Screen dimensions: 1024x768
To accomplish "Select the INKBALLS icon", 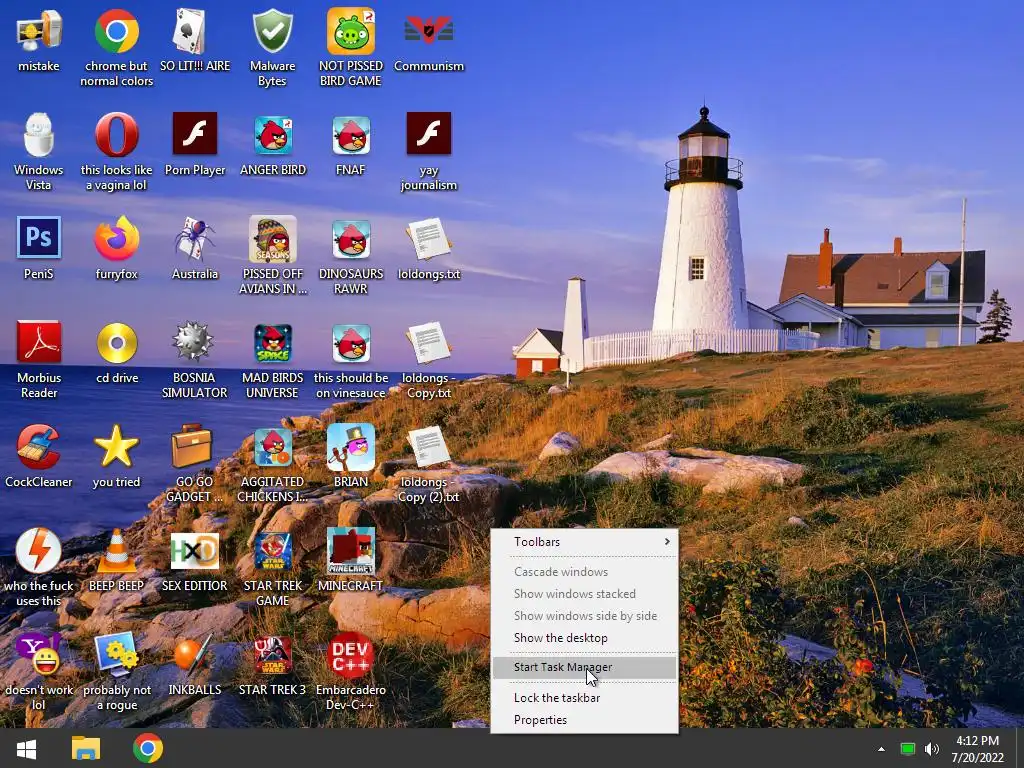I will click(x=193, y=654).
